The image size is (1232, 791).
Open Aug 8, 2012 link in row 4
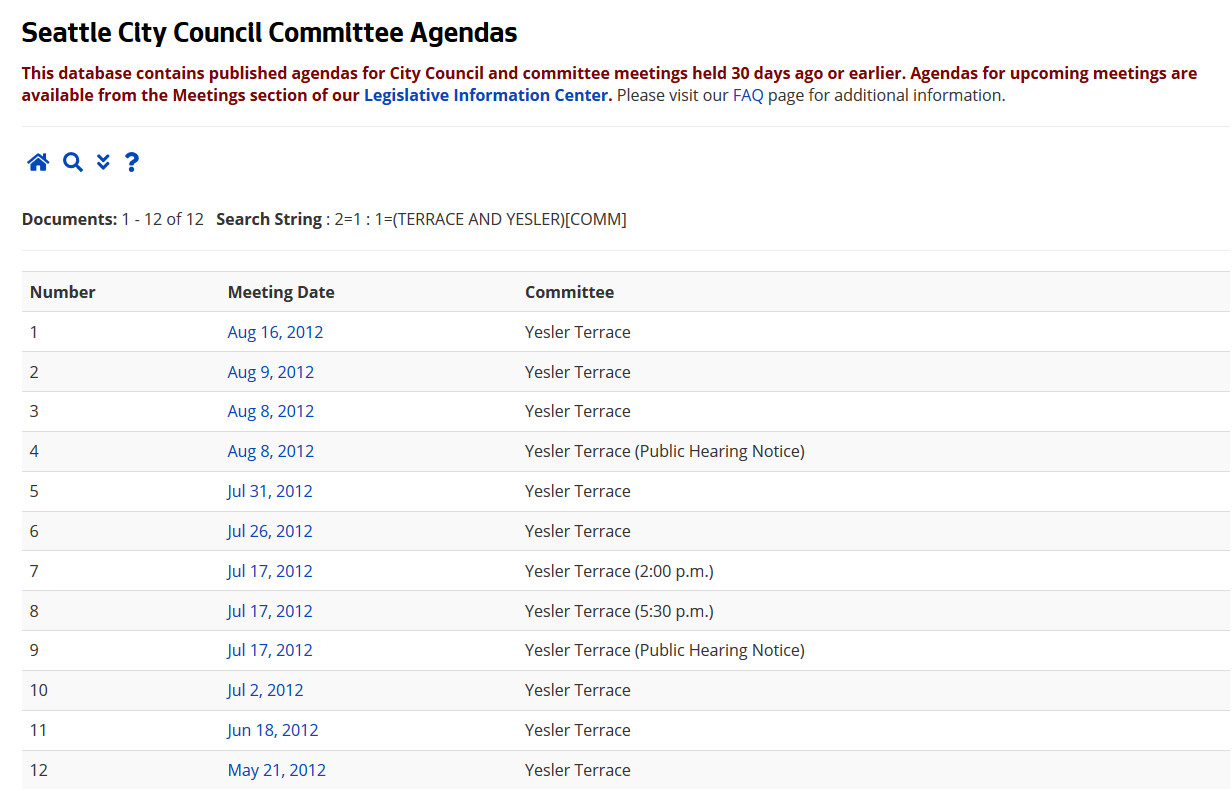pos(270,451)
